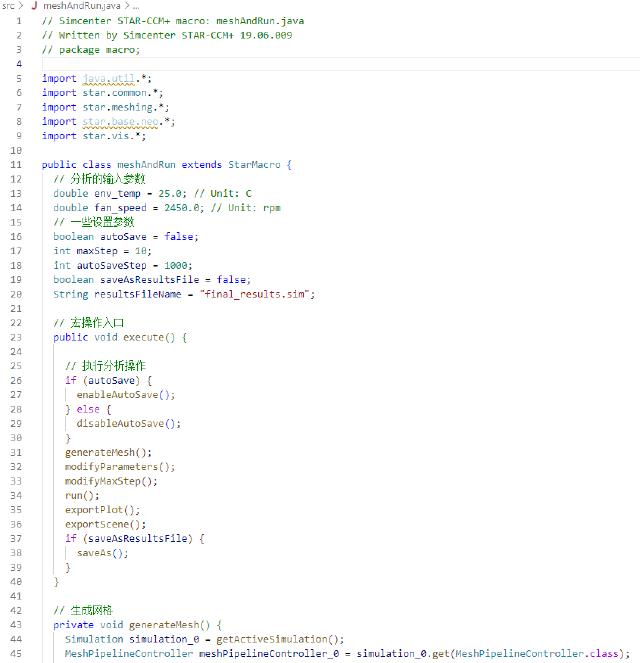Click 'meshPipelineController_0' variable name
This screenshot has height=663, width=640.
click(x=269, y=653)
